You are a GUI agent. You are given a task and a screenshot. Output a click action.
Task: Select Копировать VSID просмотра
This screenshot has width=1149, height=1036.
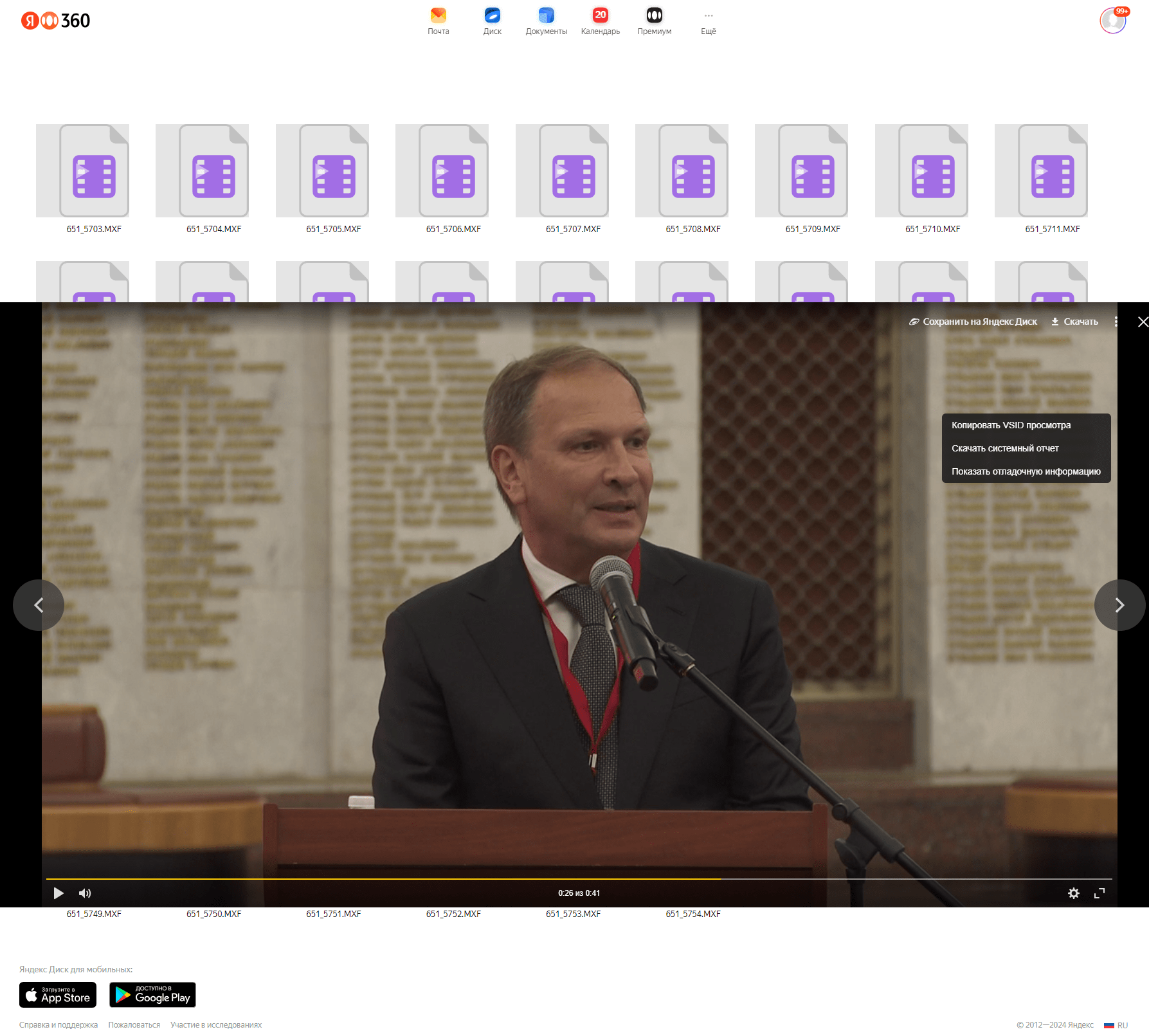click(1011, 425)
